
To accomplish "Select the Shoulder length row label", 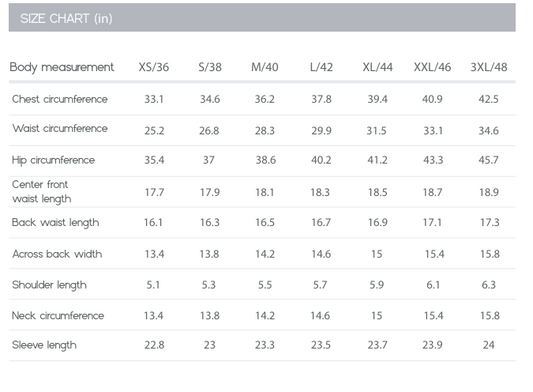I will (x=49, y=285).
